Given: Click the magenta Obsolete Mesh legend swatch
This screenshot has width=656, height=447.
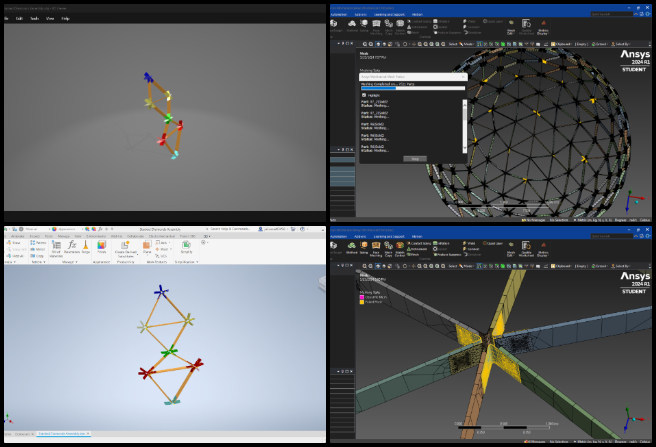Looking at the screenshot, I should tap(362, 297).
